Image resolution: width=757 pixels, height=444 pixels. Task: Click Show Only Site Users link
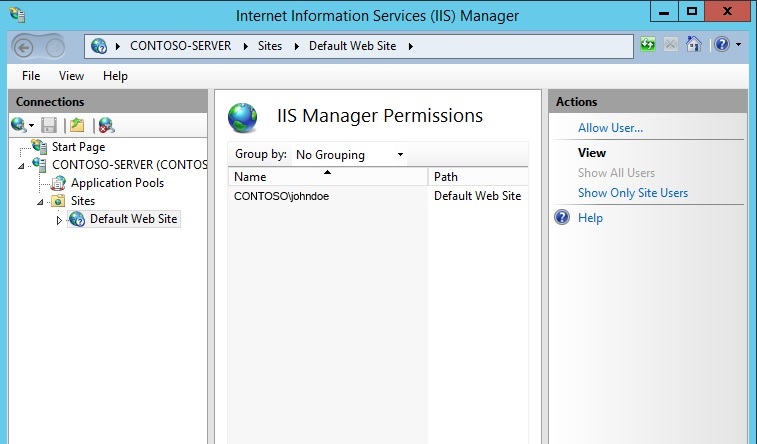[x=633, y=193]
